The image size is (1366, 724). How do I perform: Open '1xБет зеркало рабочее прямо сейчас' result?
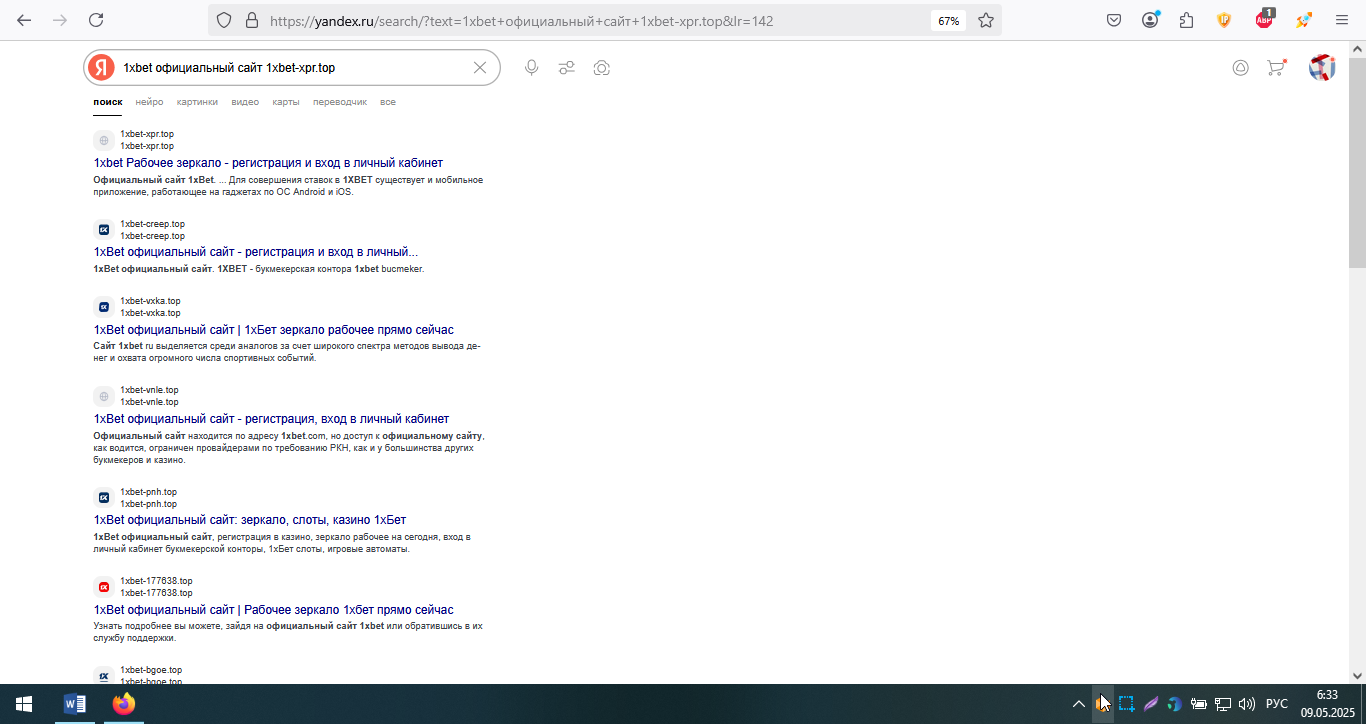(x=274, y=330)
